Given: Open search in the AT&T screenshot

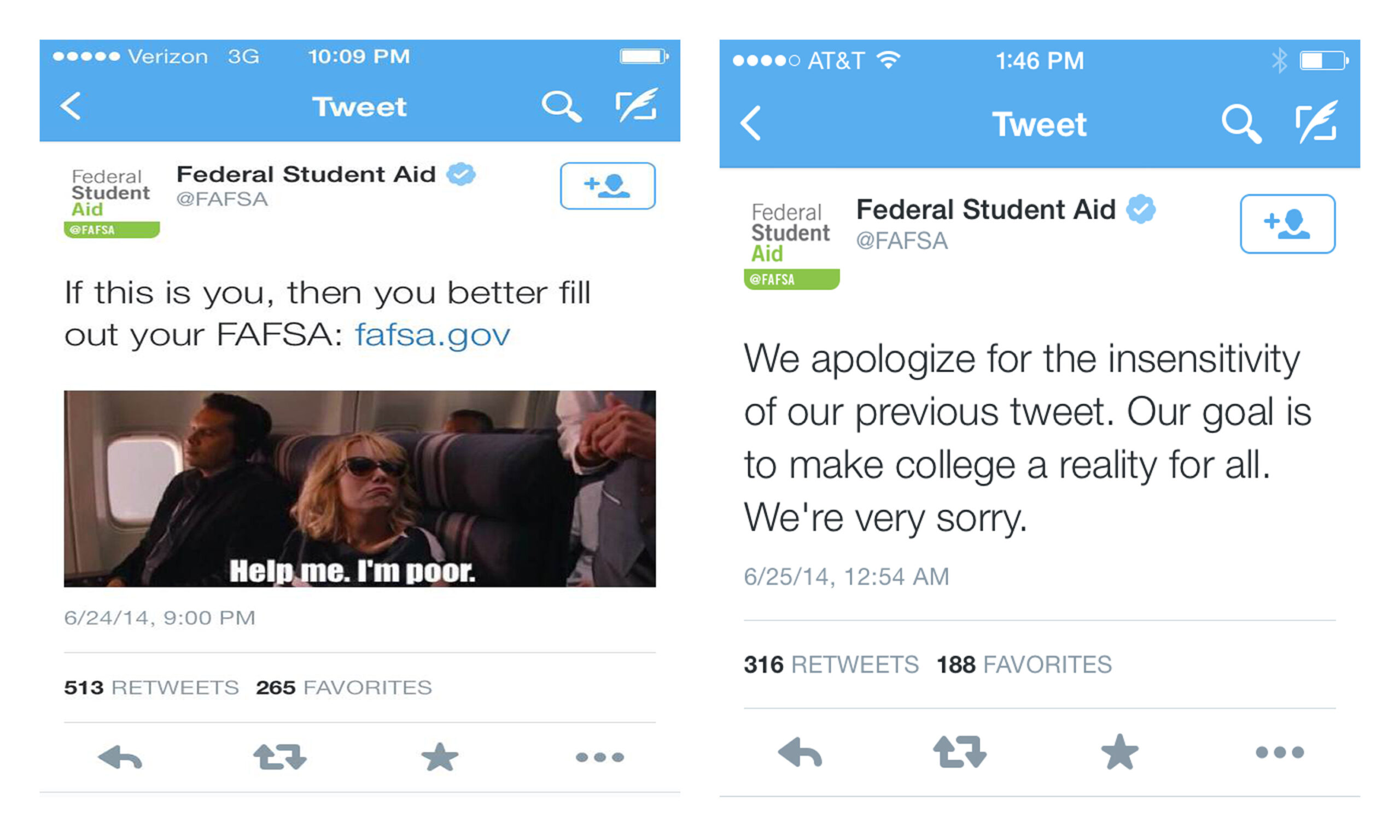Looking at the screenshot, I should [1241, 124].
